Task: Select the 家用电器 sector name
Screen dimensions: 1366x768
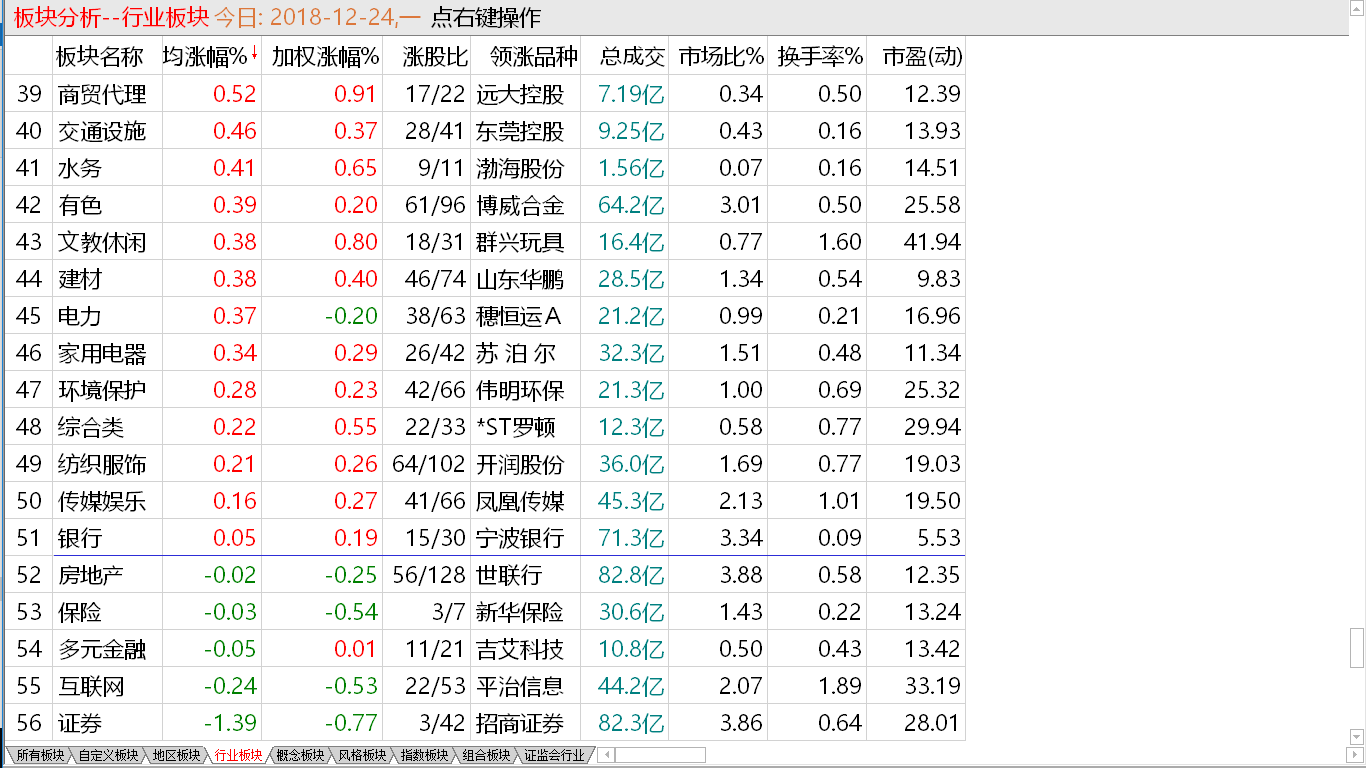Action: pos(102,353)
